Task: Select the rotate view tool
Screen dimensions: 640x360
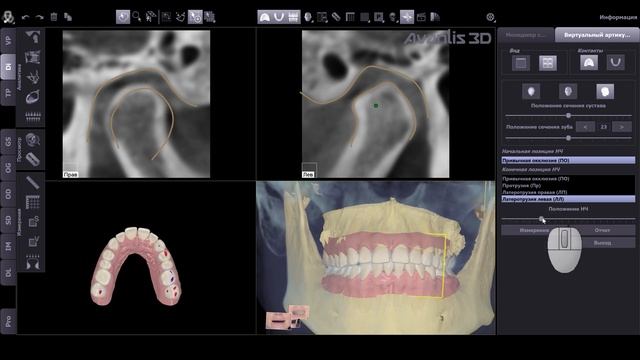Action: tap(123, 17)
